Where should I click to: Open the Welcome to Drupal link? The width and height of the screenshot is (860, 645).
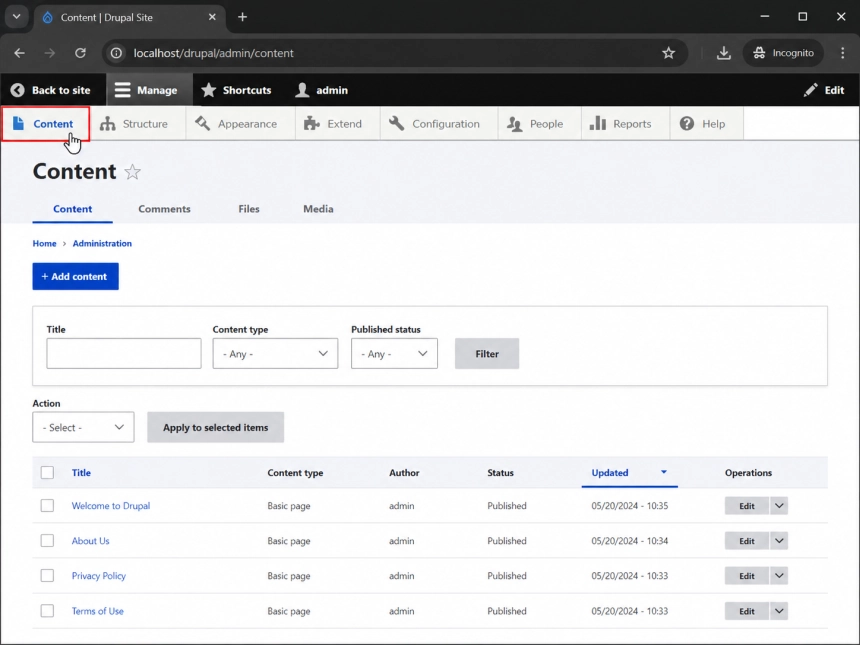pyautogui.click(x=111, y=506)
